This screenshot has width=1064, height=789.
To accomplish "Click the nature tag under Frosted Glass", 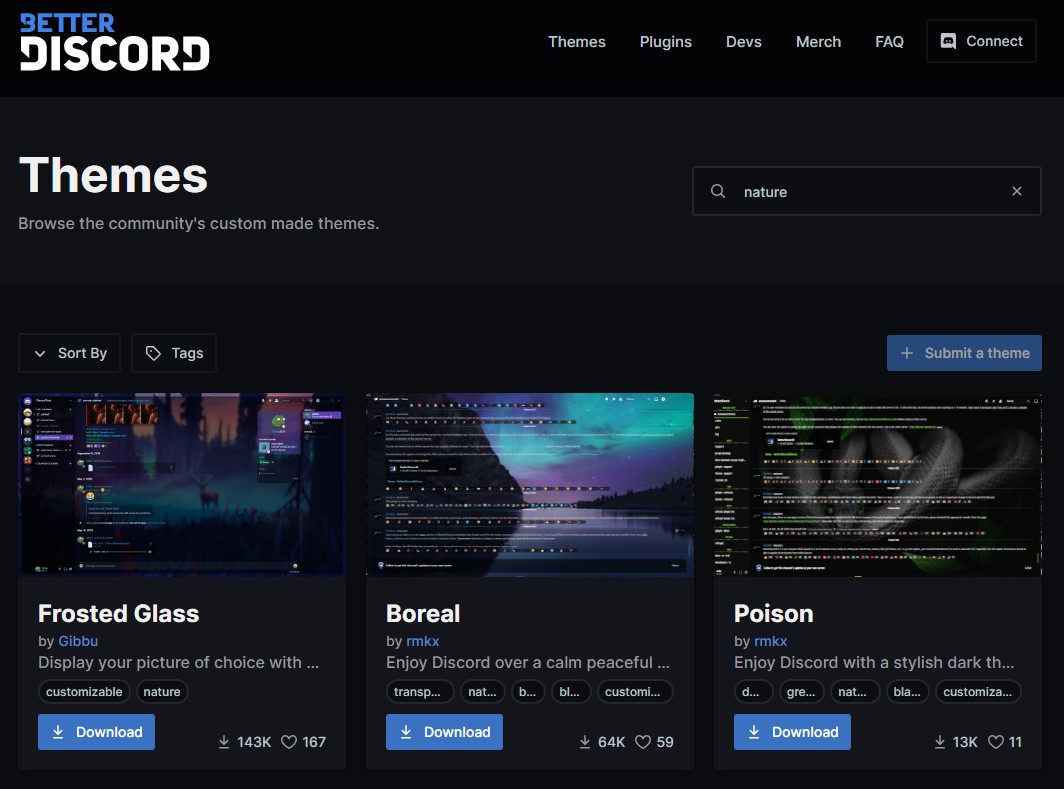I will click(x=162, y=691).
